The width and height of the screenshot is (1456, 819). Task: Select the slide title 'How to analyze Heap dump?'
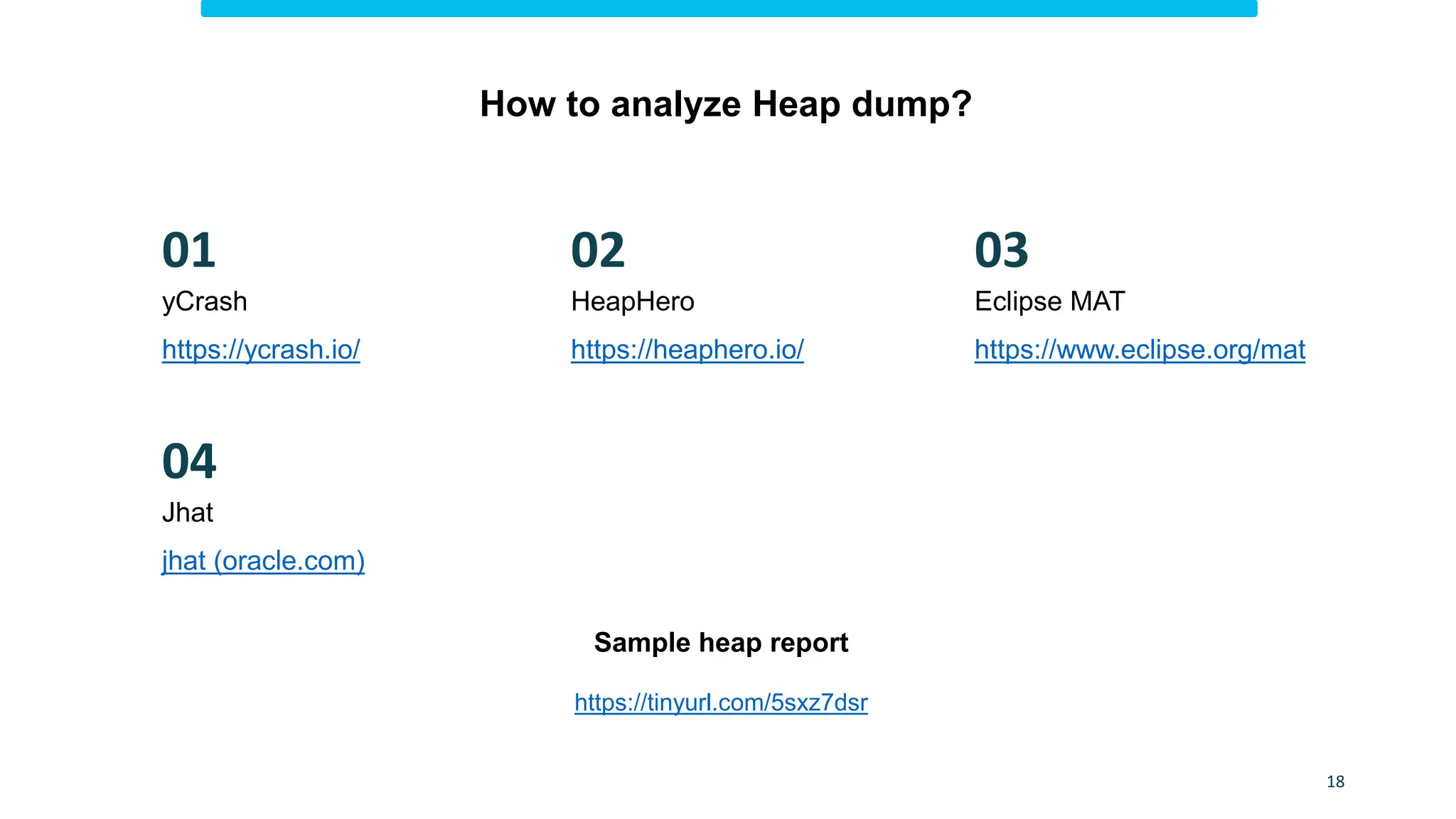tap(726, 105)
